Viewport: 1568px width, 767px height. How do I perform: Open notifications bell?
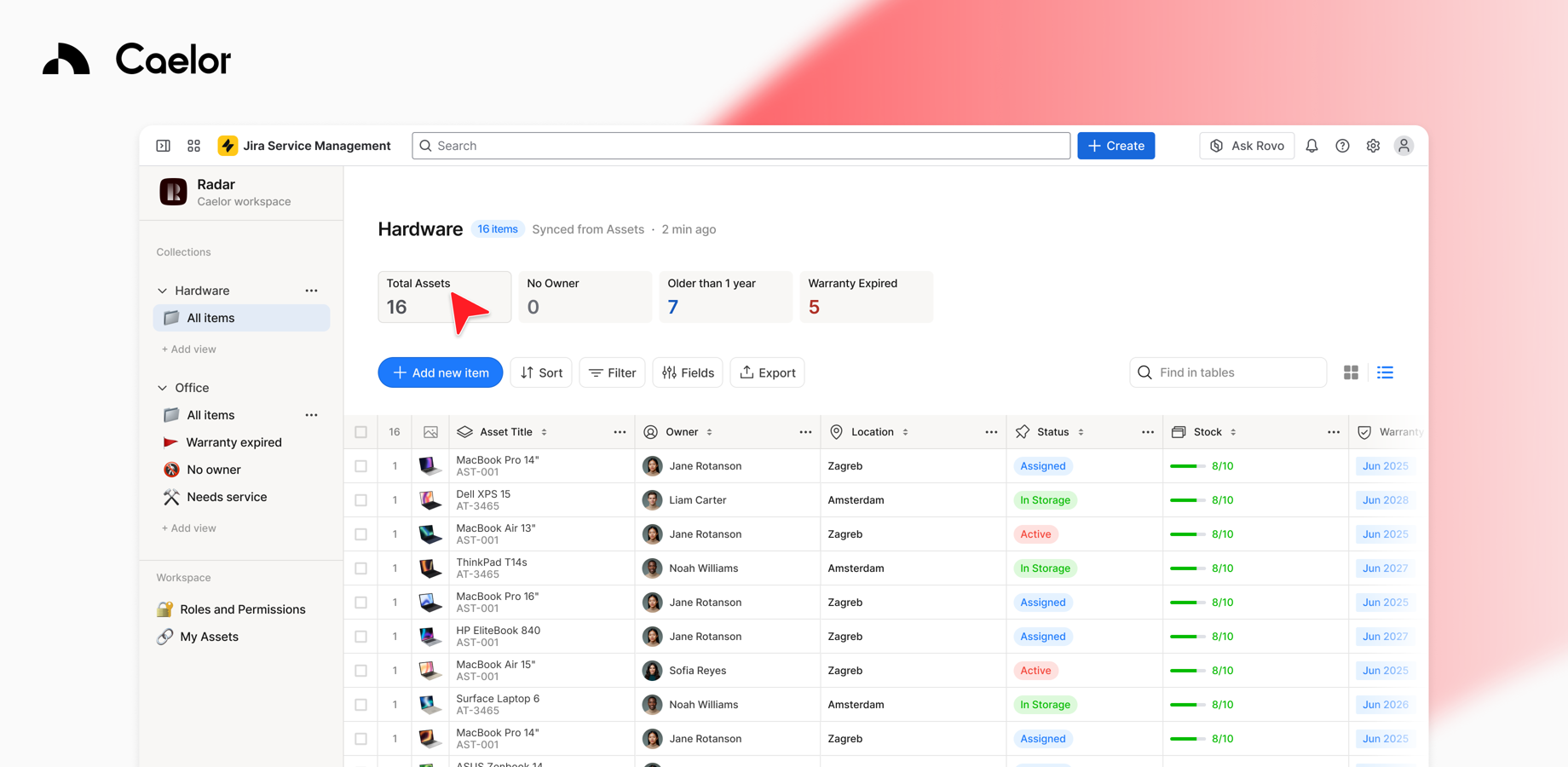(1311, 146)
